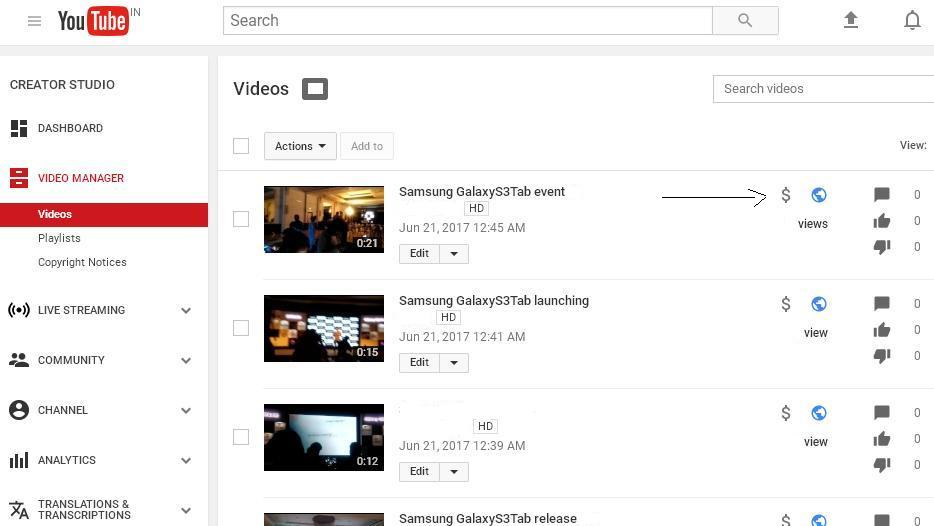Viewport: 934px width, 526px height.
Task: Open the hamburger guide menu
Action: [x=35, y=21]
